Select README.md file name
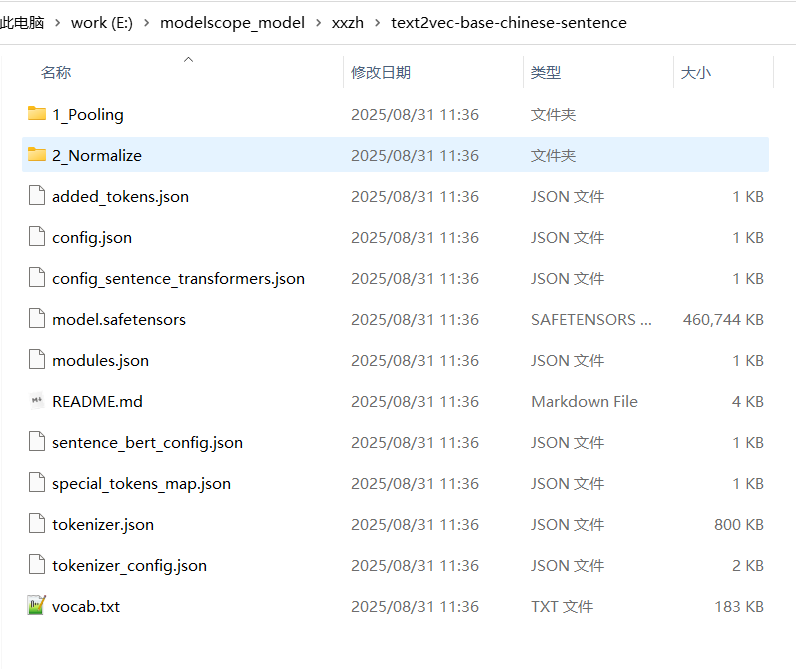796x669 pixels. [x=97, y=402]
